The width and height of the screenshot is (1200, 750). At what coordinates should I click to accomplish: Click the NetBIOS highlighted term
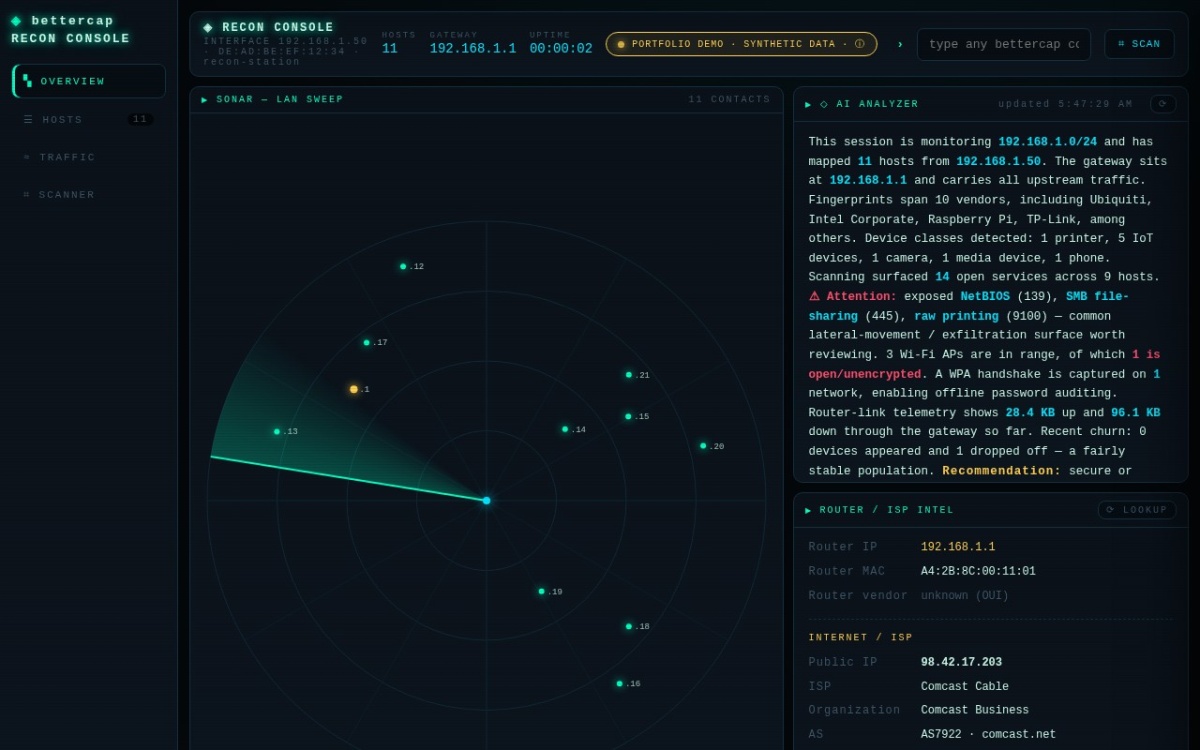(985, 297)
